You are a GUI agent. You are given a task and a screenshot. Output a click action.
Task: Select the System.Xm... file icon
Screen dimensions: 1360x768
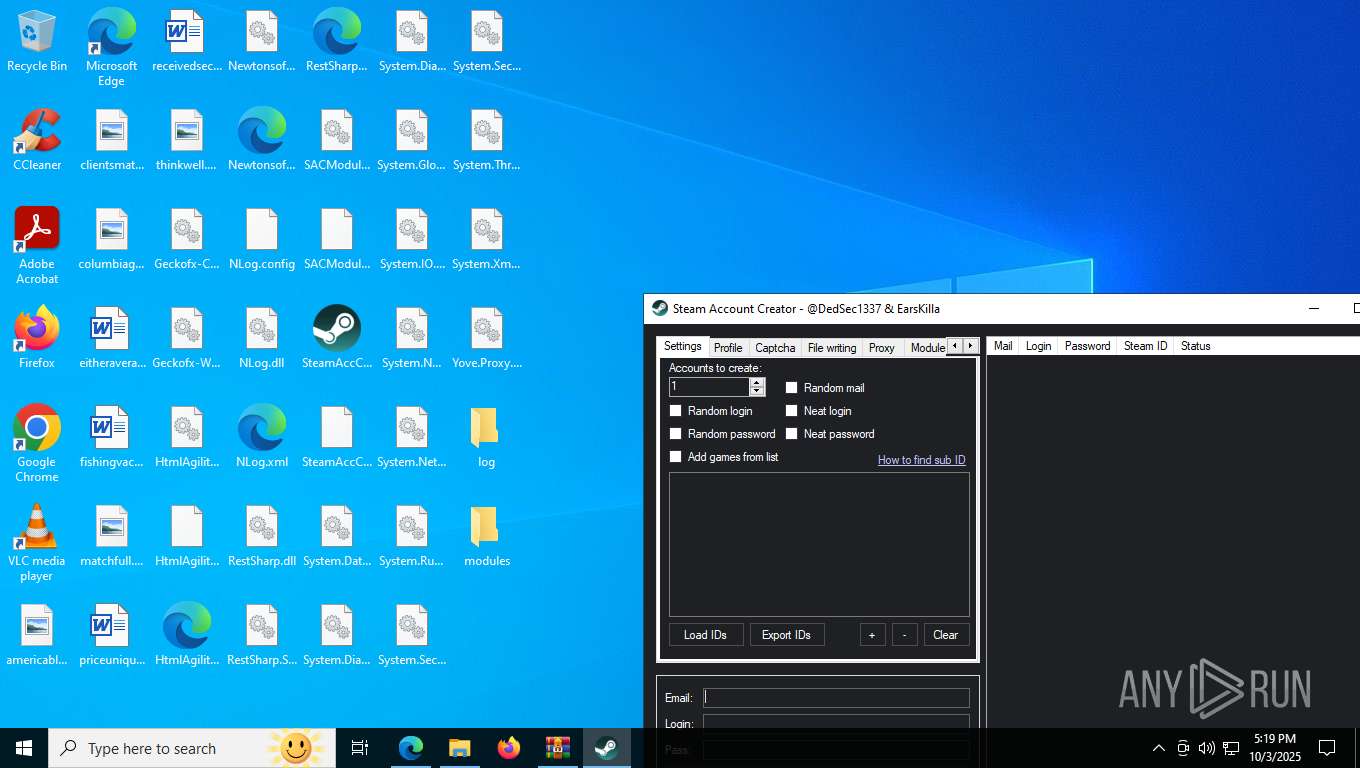pyautogui.click(x=487, y=239)
